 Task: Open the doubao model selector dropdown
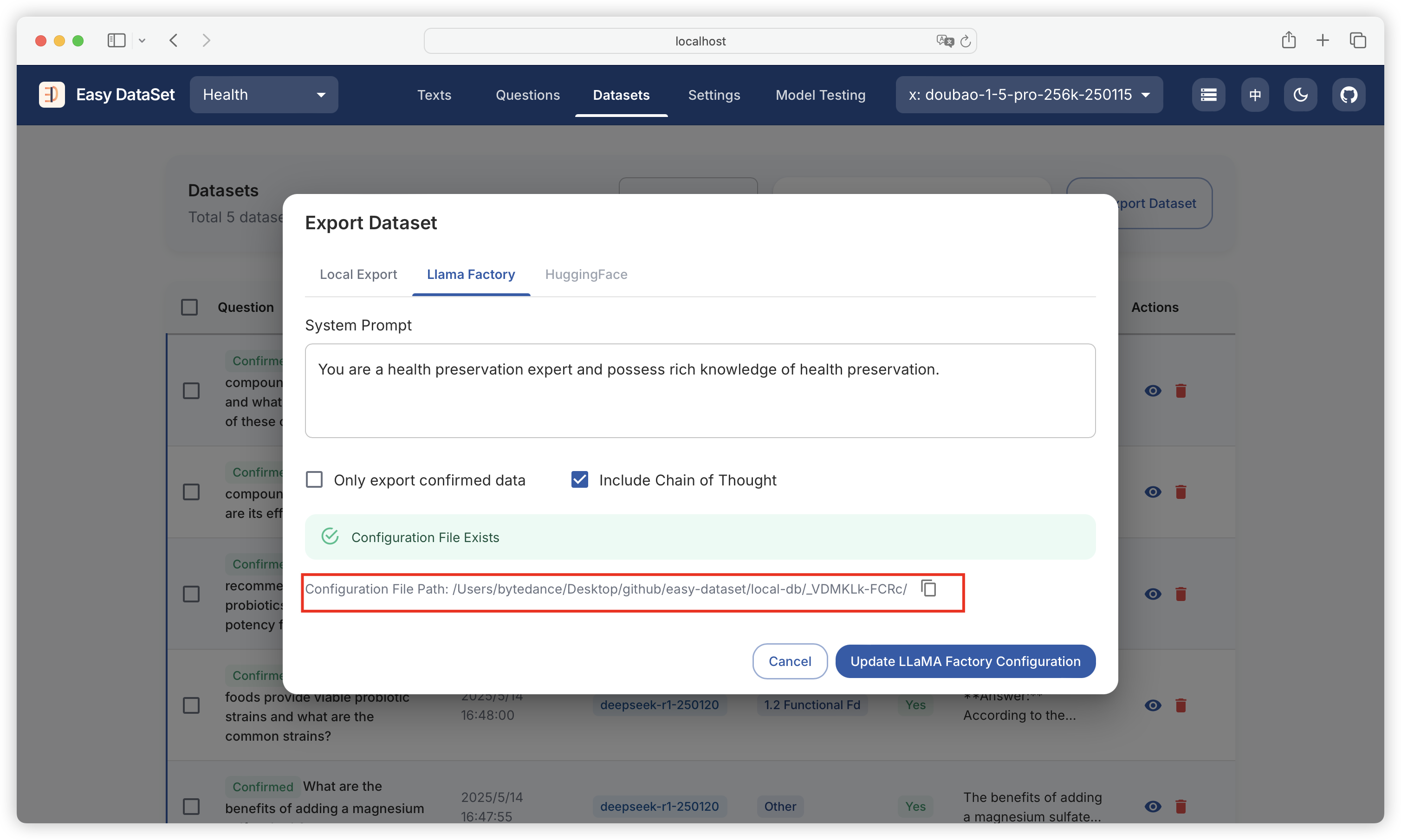[x=1029, y=95]
